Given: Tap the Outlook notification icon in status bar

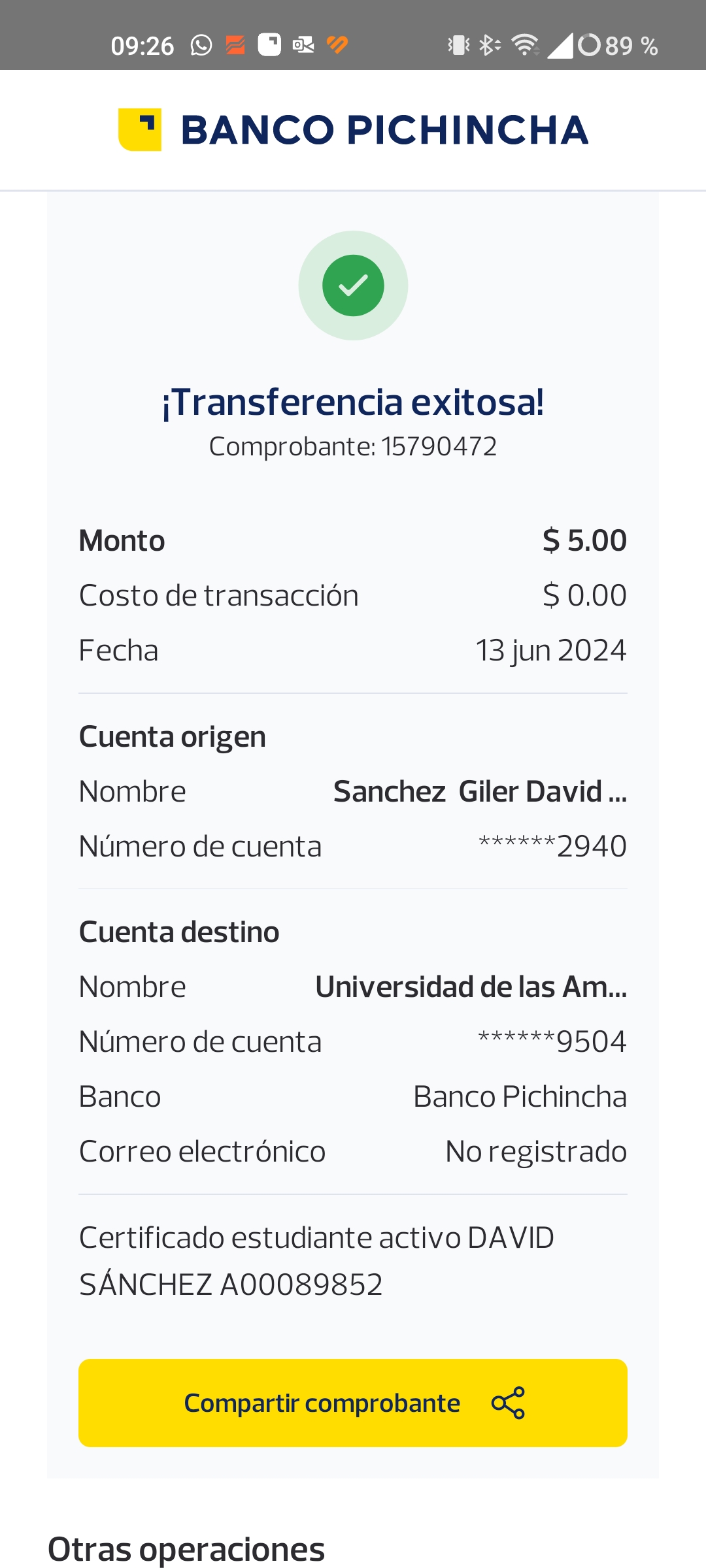Looking at the screenshot, I should pos(303,45).
